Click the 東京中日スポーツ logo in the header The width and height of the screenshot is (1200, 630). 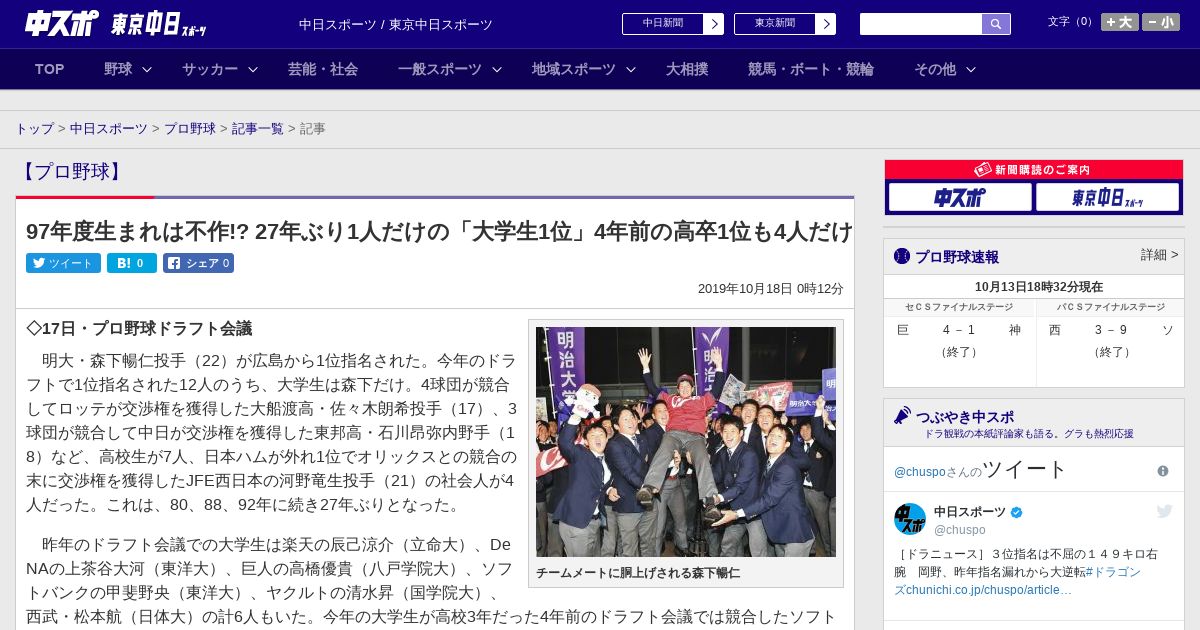(x=159, y=24)
